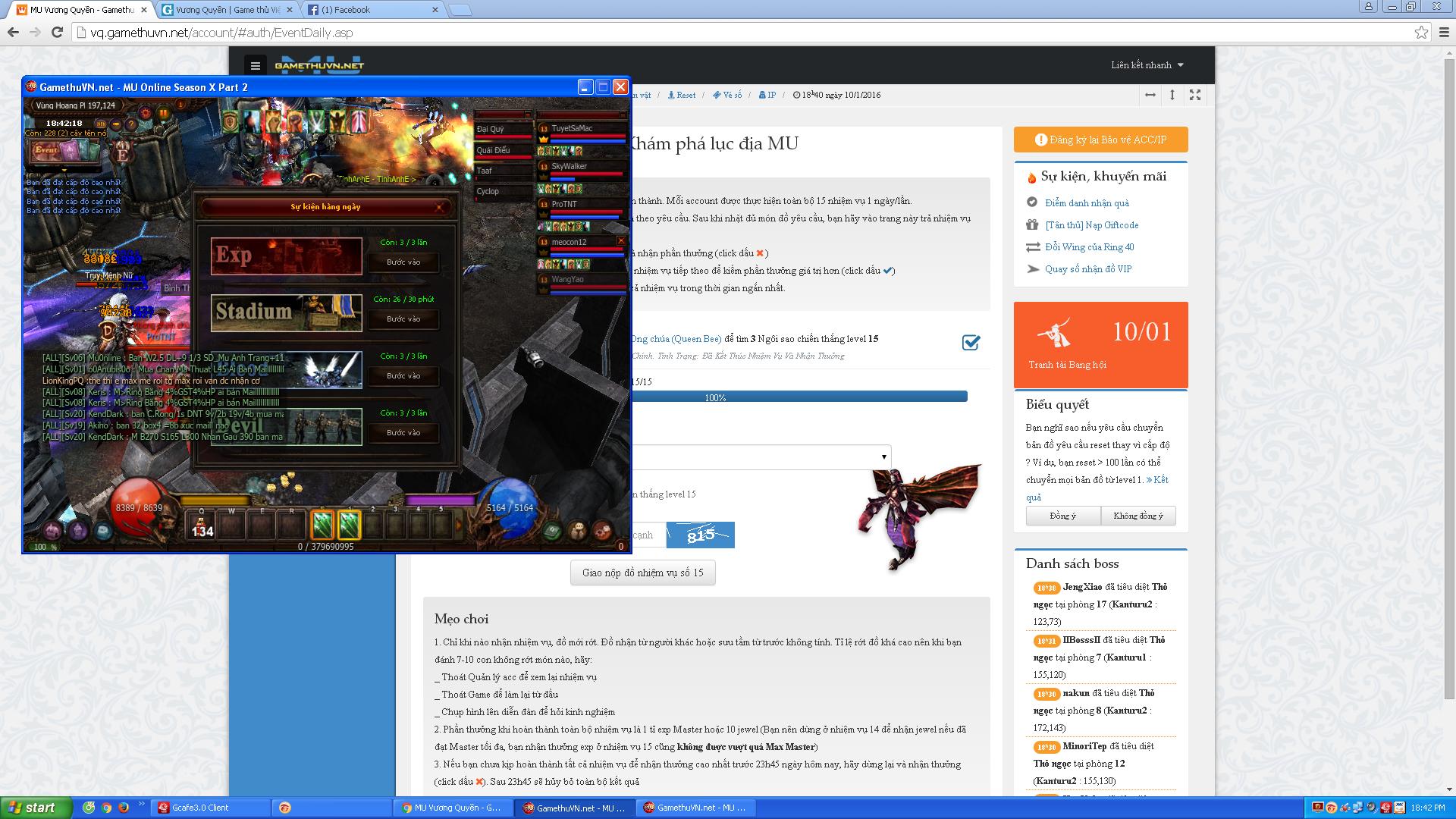Viewport: 1456px width, 819px height.
Task: Click the Stadium event banner image
Action: [287, 312]
